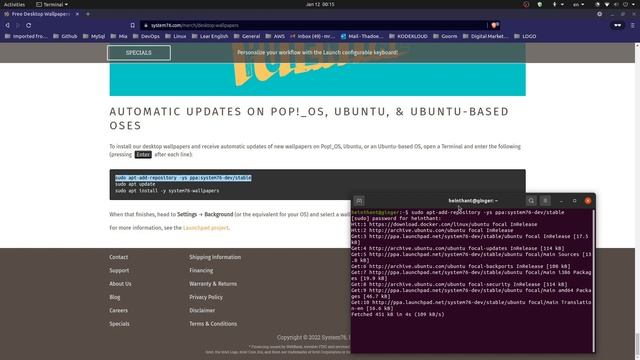Bookmark this page with the bookmark icon

click(x=133, y=25)
